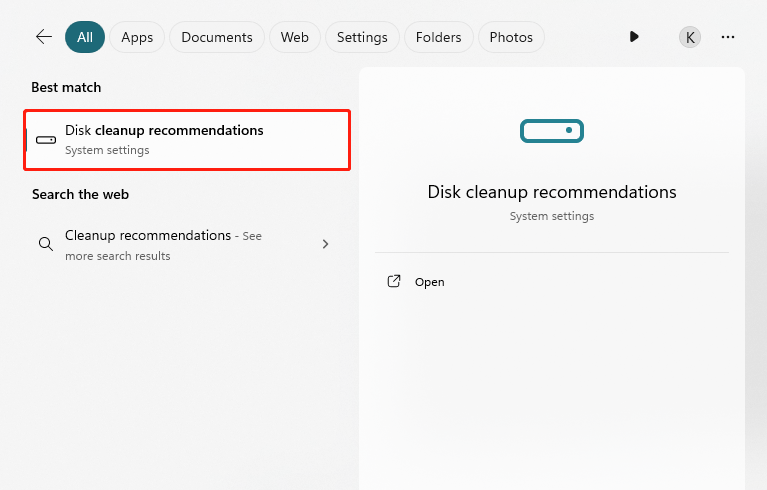Show only Folders results
The height and width of the screenshot is (490, 767).
pos(439,37)
